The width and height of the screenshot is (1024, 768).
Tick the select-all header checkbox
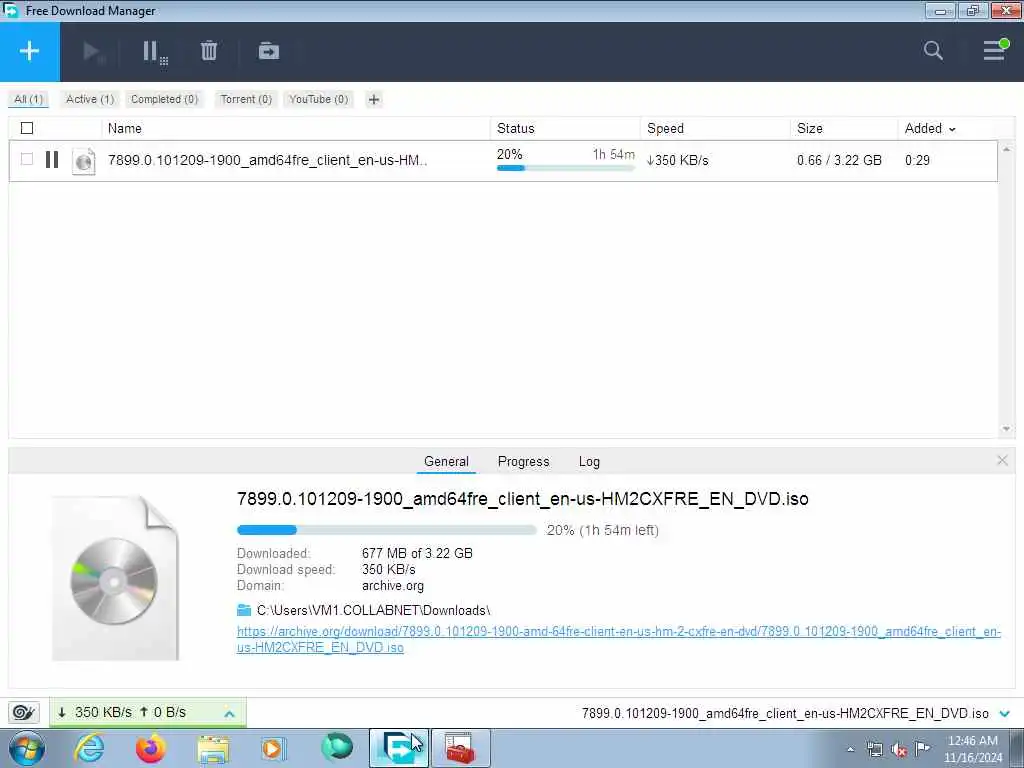coord(27,128)
